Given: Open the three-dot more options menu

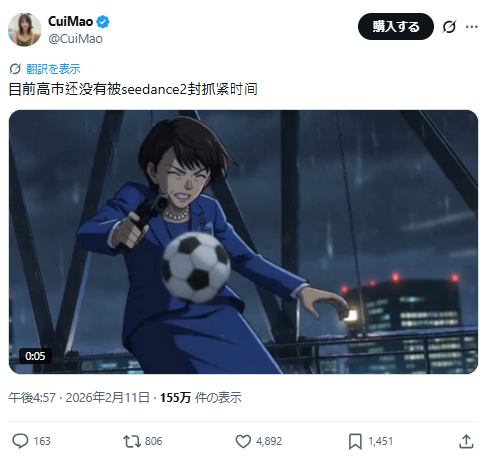Looking at the screenshot, I should [x=472, y=27].
